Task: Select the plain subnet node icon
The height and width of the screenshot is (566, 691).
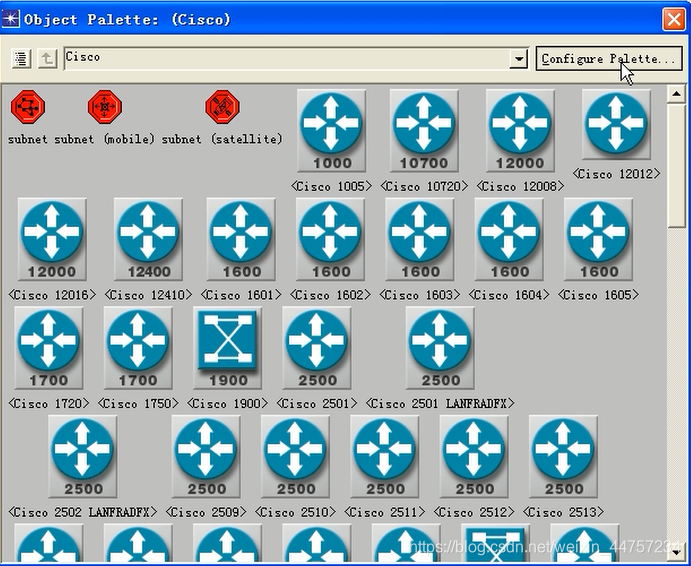Action: click(x=28, y=107)
